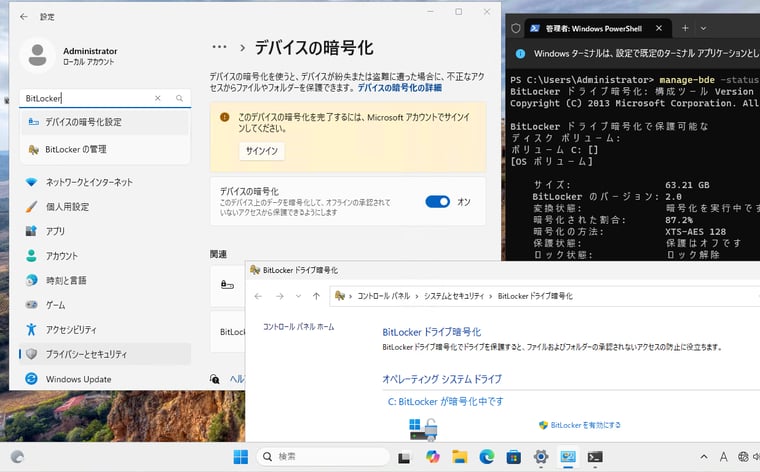Open ネットワークとインターネット settings category
The width and height of the screenshot is (760, 472).
point(105,182)
